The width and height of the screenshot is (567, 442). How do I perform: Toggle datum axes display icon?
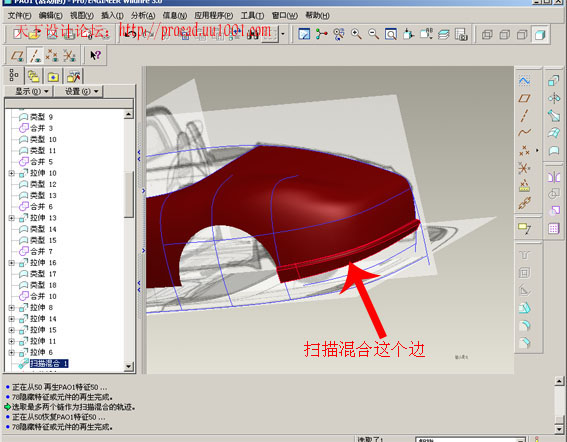(35, 56)
